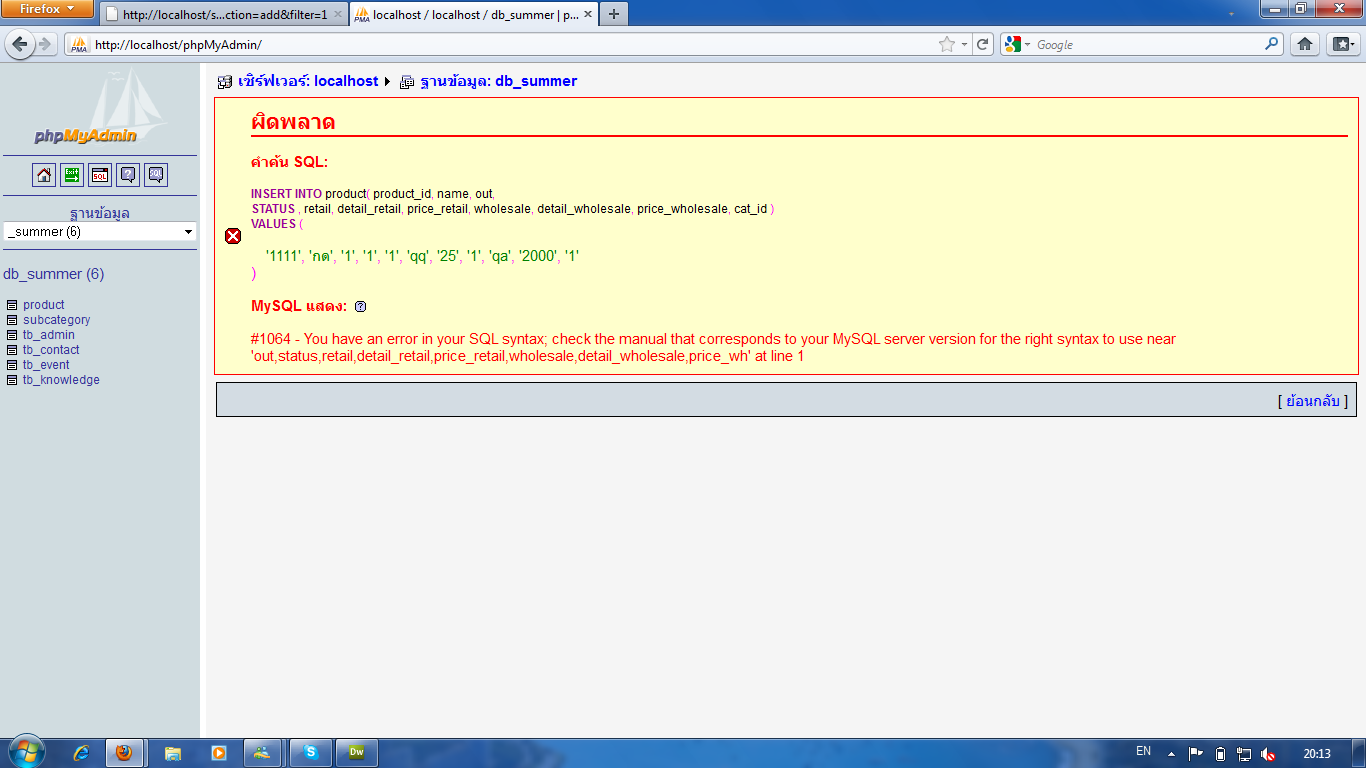
Task: Open the Bookmarks toolbar button
Action: coord(1343,44)
